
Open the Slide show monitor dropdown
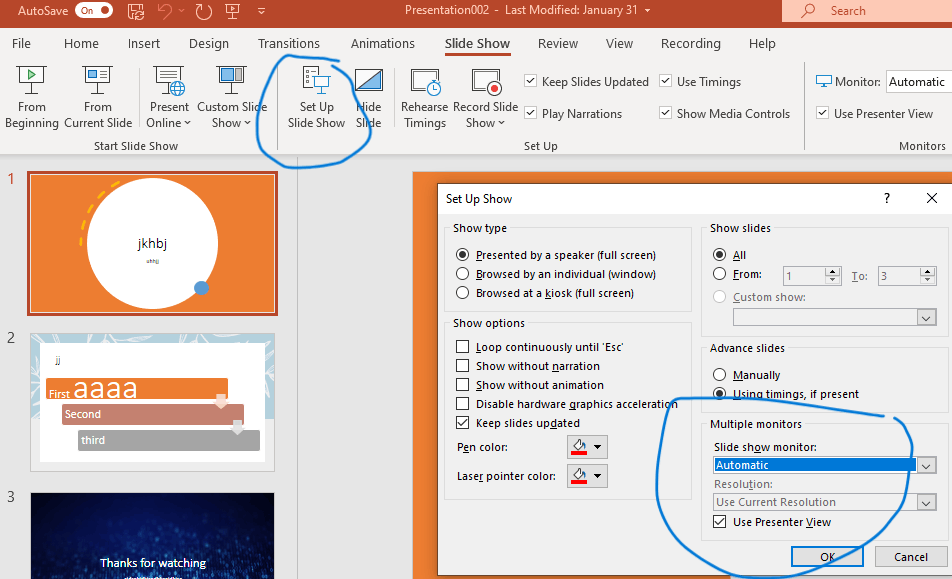927,465
